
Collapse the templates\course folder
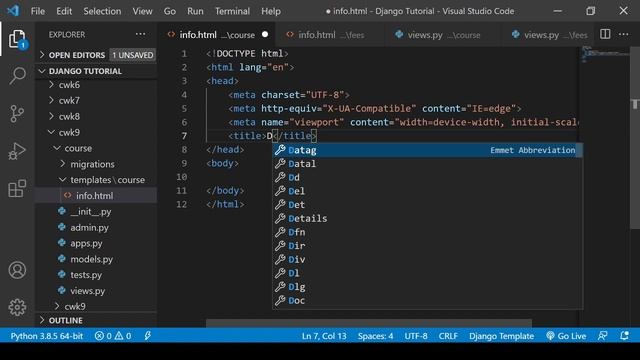tap(96, 180)
